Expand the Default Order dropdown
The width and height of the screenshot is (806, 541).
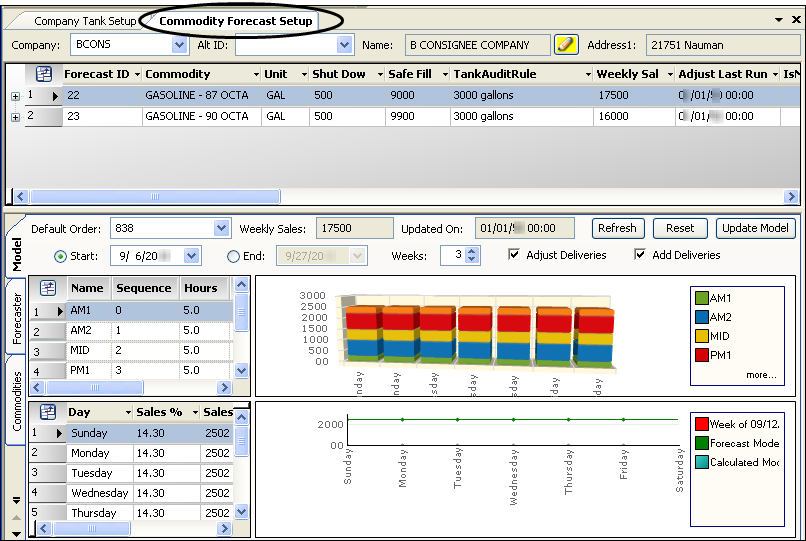point(221,229)
